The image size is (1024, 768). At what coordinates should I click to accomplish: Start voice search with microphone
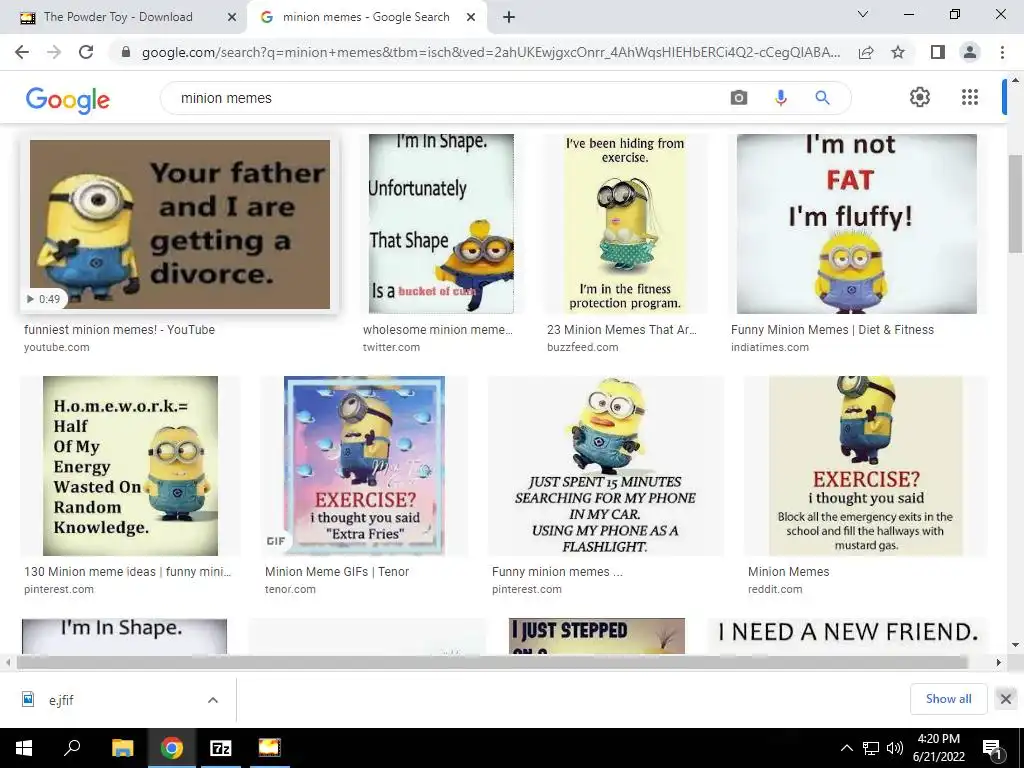point(780,98)
